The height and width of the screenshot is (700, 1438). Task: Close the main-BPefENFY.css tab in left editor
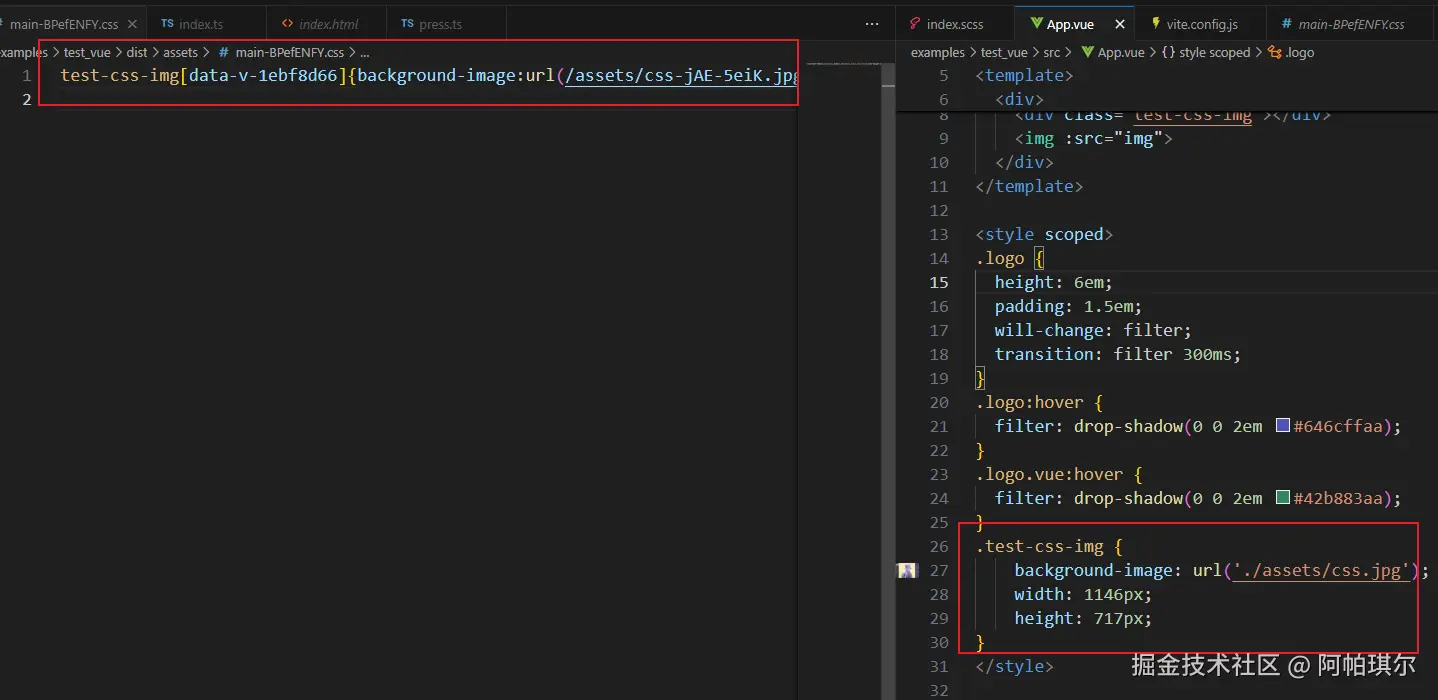click(x=132, y=24)
